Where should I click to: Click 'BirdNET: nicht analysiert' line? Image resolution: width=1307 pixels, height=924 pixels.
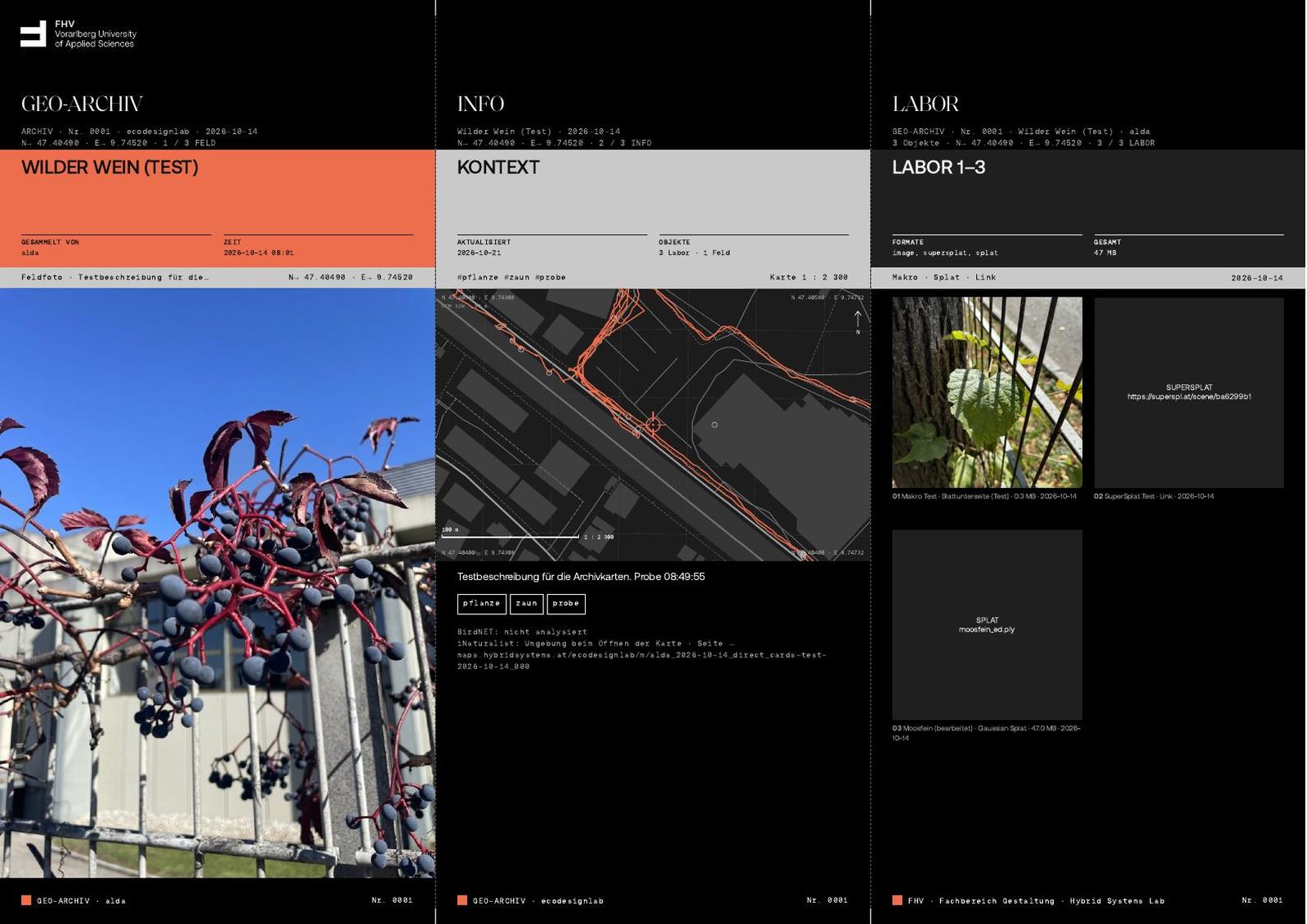pyautogui.click(x=522, y=632)
